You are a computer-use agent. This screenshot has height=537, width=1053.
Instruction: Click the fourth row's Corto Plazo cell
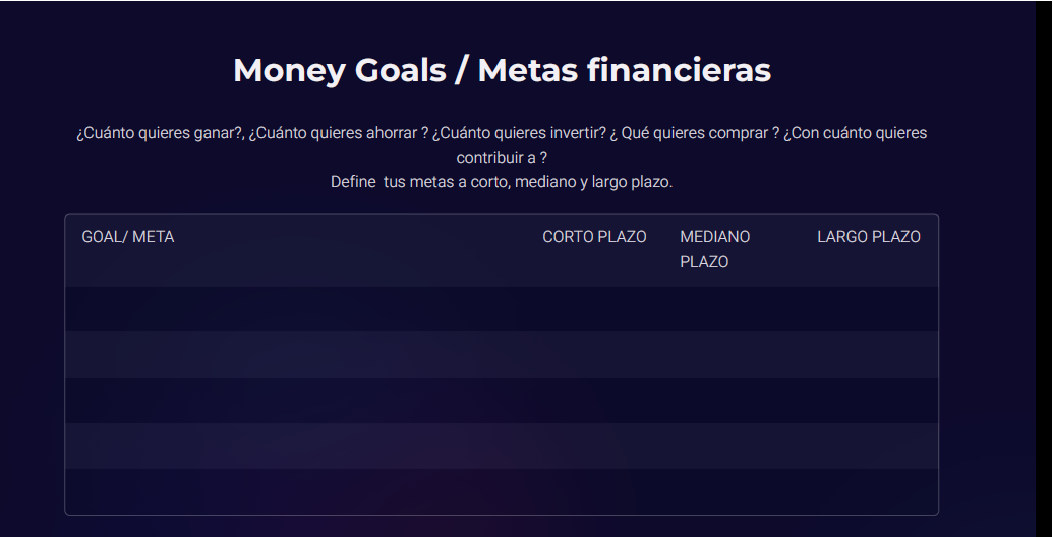click(x=594, y=446)
